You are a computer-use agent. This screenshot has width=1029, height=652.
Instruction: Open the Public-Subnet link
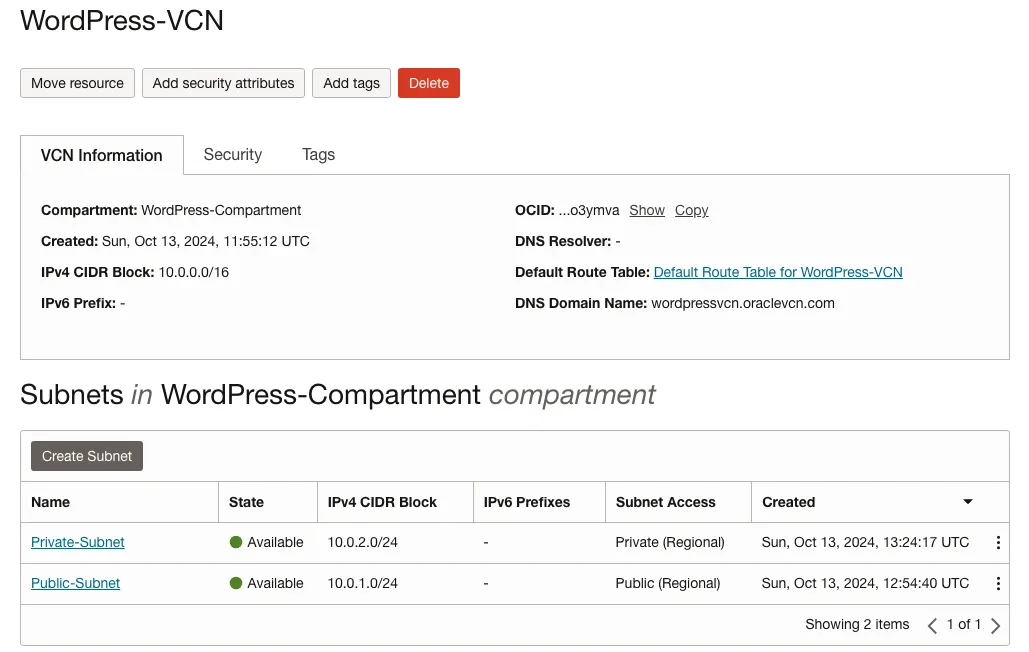coord(76,583)
